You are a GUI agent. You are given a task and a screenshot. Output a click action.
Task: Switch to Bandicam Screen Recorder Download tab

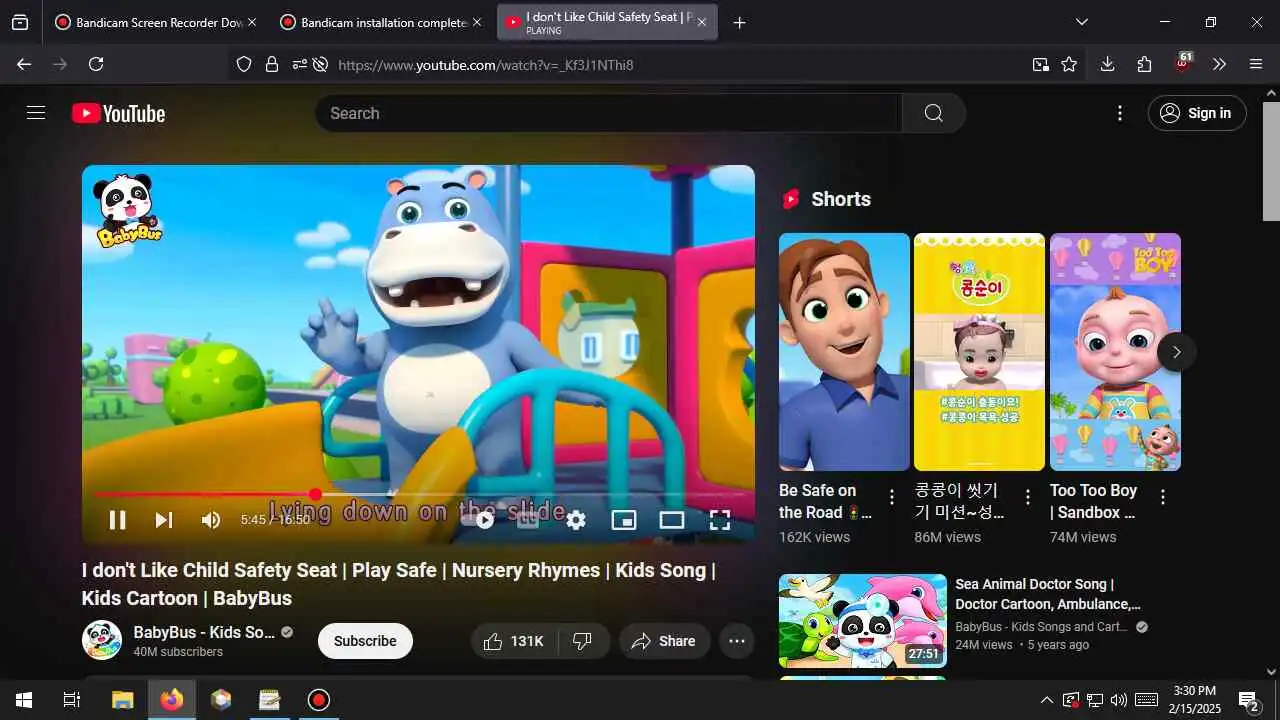point(156,22)
